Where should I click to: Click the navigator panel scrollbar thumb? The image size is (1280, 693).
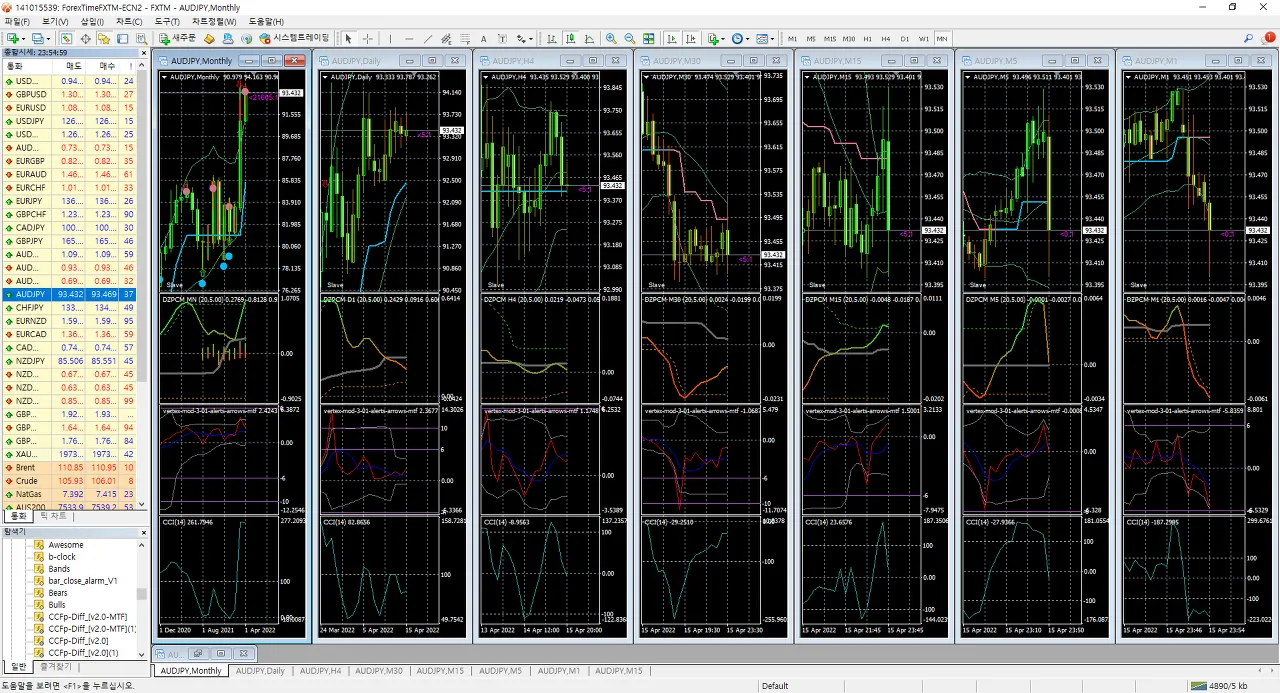coord(142,593)
